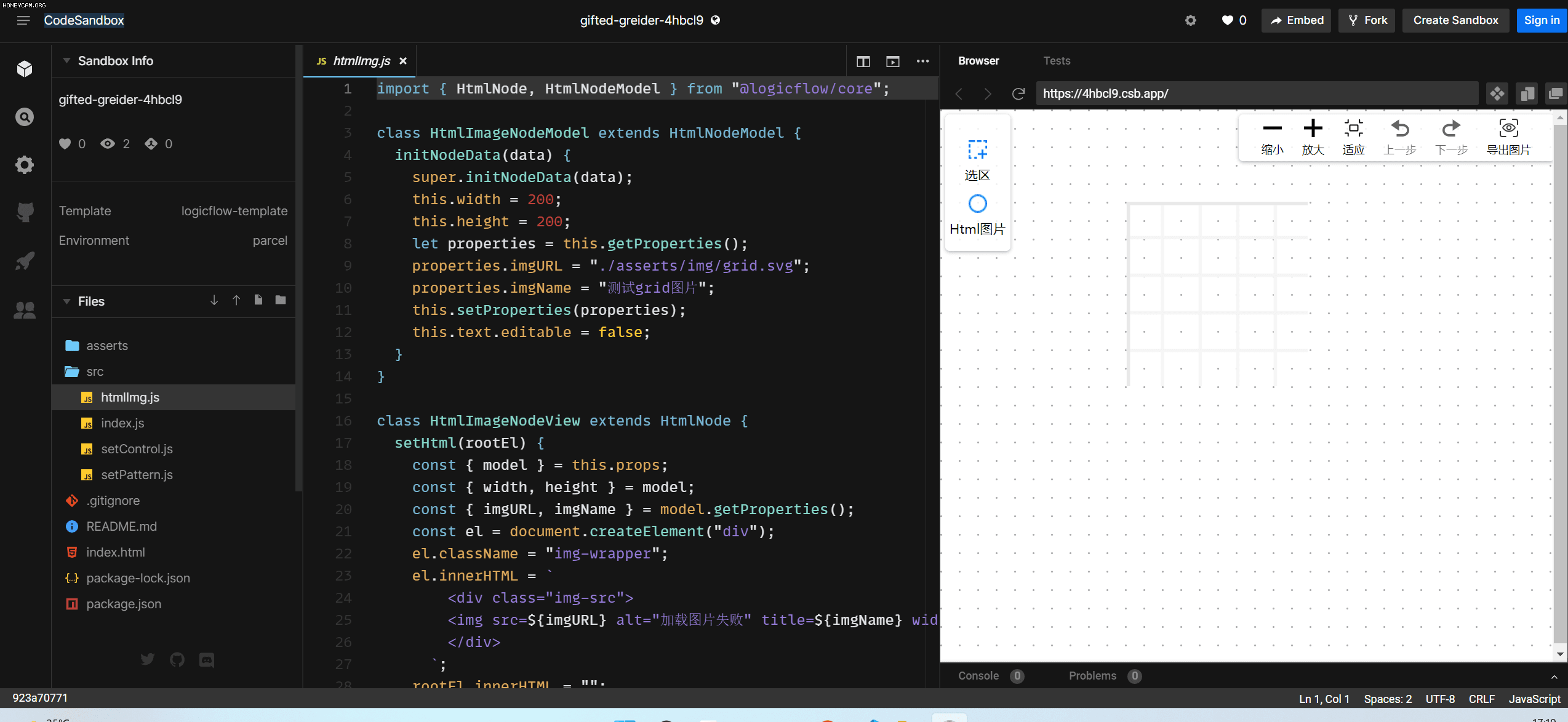This screenshot has height=722, width=1568.
Task: Click the preview URL address field
Action: point(1257,93)
